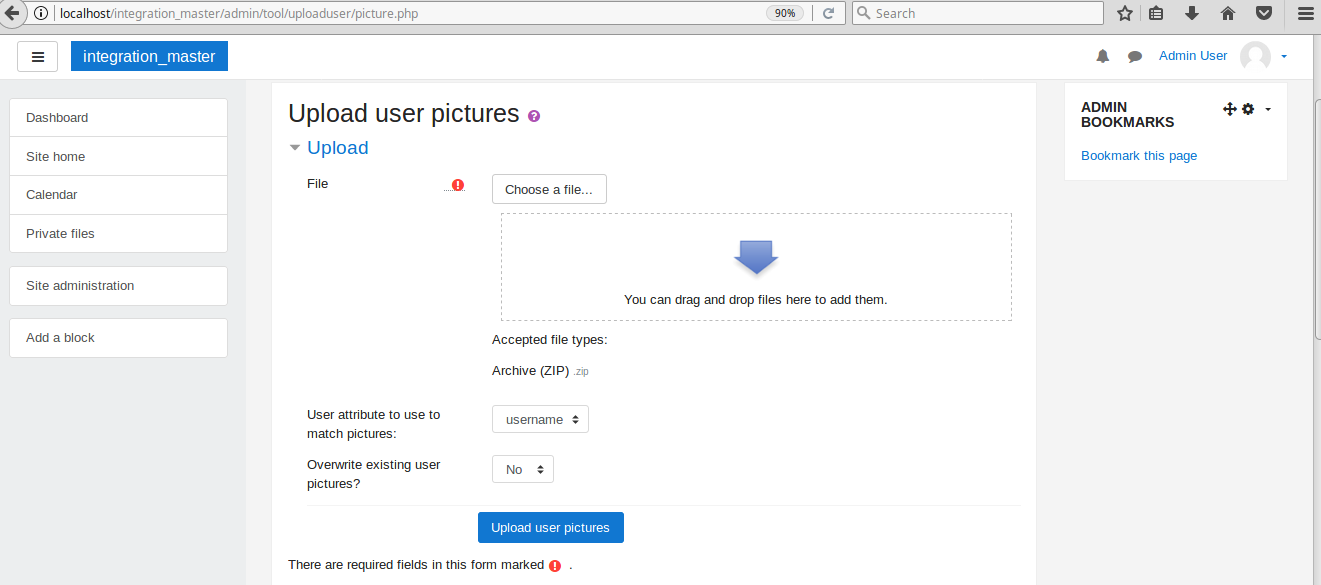Click the Bookmark this page link
The image size is (1321, 585).
click(x=1139, y=155)
